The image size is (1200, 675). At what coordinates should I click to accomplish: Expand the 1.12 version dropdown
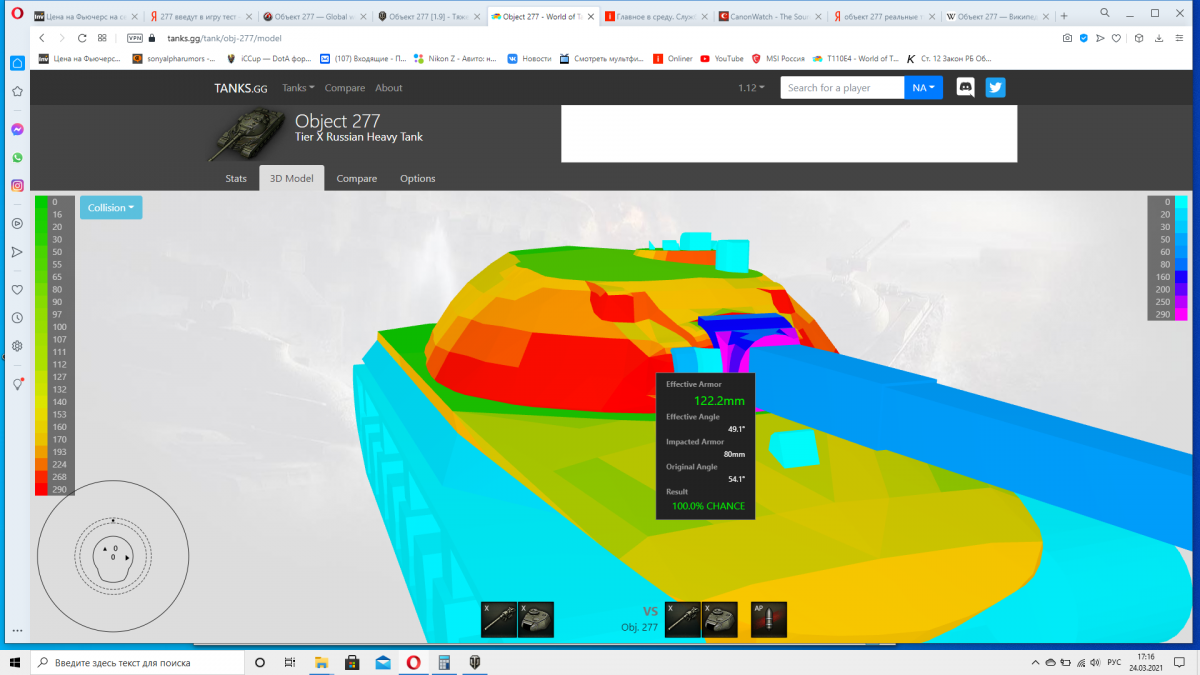tap(751, 88)
